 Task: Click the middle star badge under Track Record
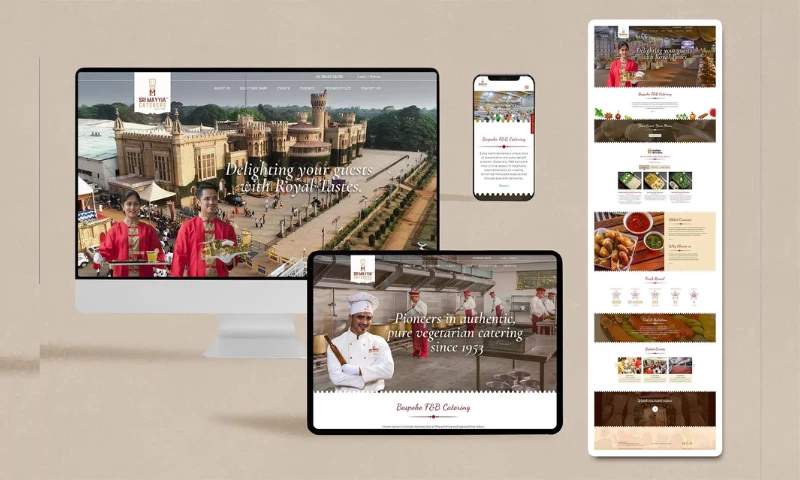tap(655, 295)
